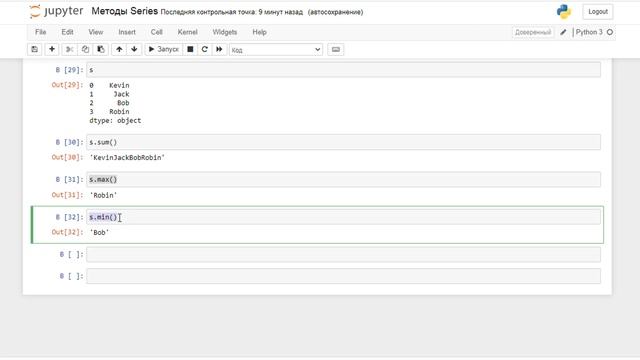Open the Widgets menu
This screenshot has height=360, width=640.
(x=224, y=32)
